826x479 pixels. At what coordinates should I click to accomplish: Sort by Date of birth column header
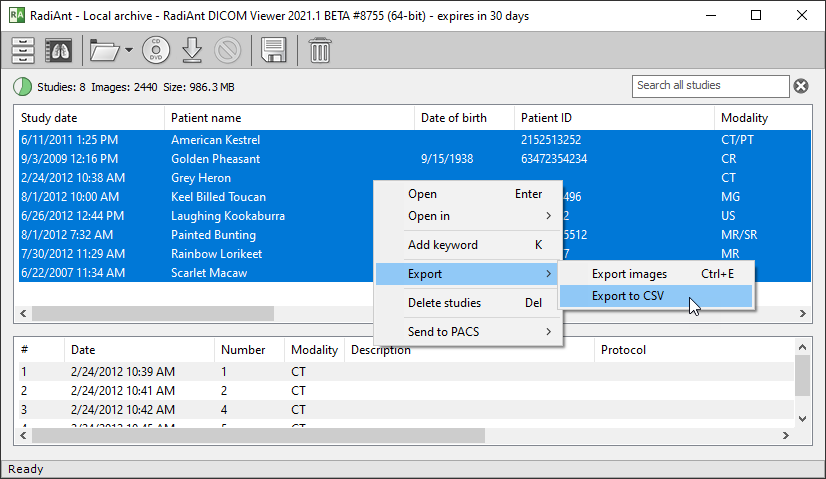click(464, 118)
